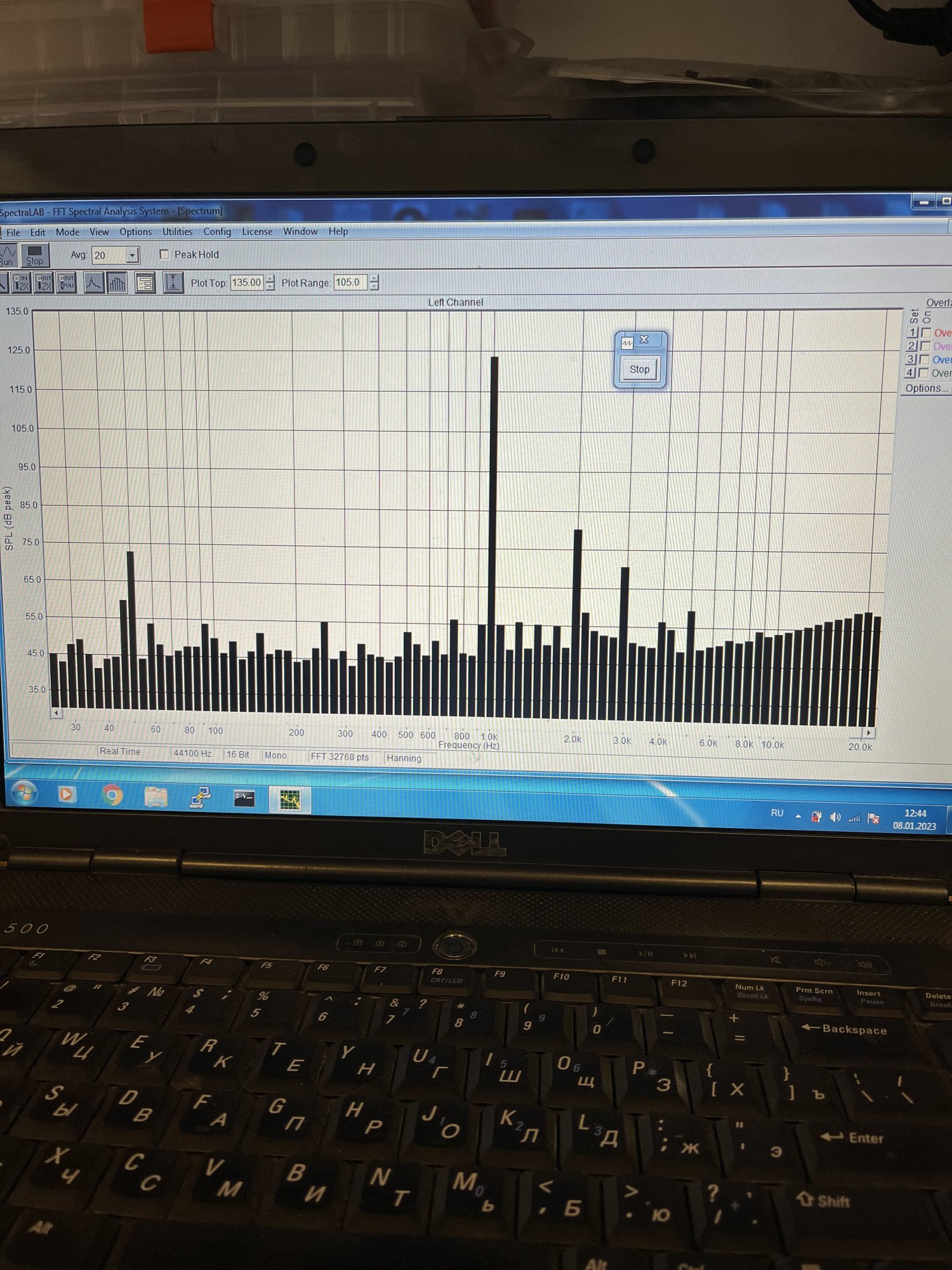Click the network signal tray icon

(855, 818)
